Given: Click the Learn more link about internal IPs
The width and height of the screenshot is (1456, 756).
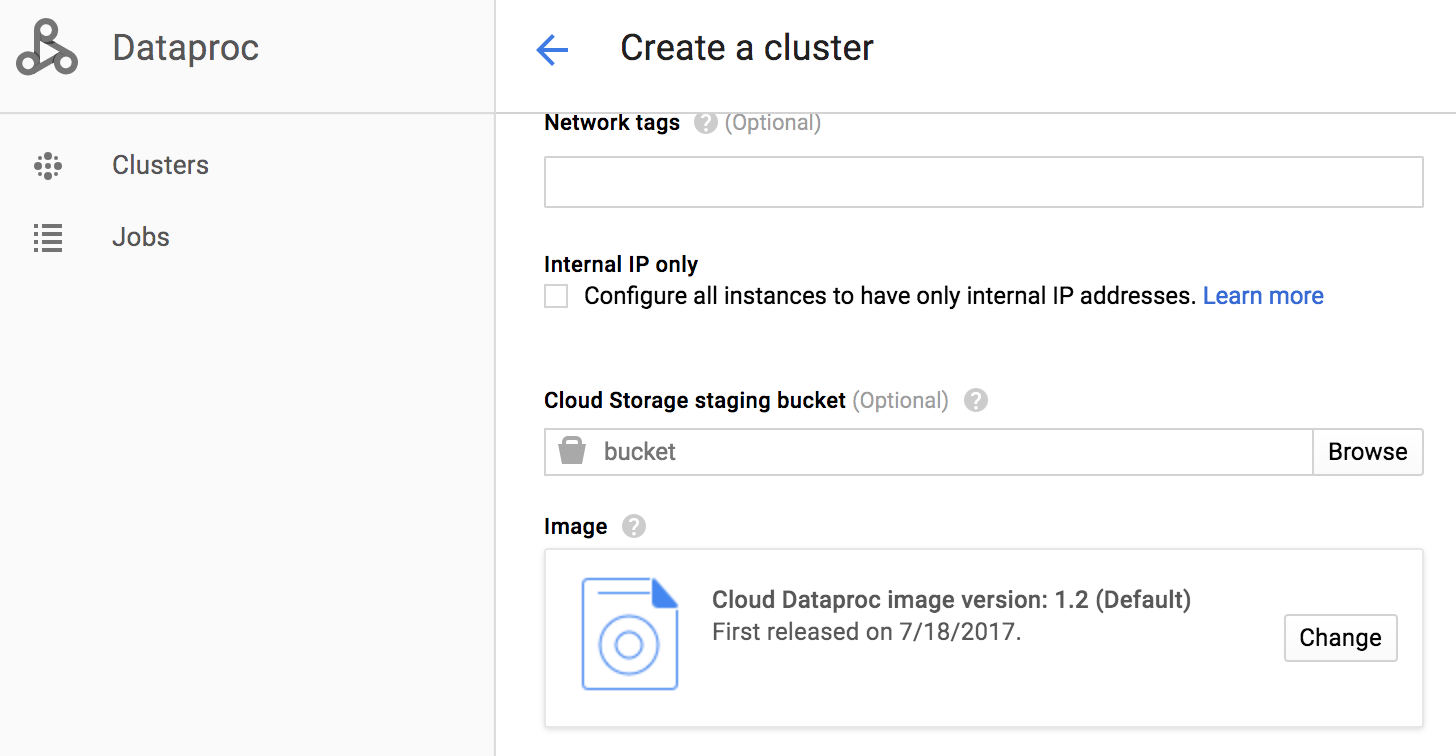Looking at the screenshot, I should click(1263, 295).
